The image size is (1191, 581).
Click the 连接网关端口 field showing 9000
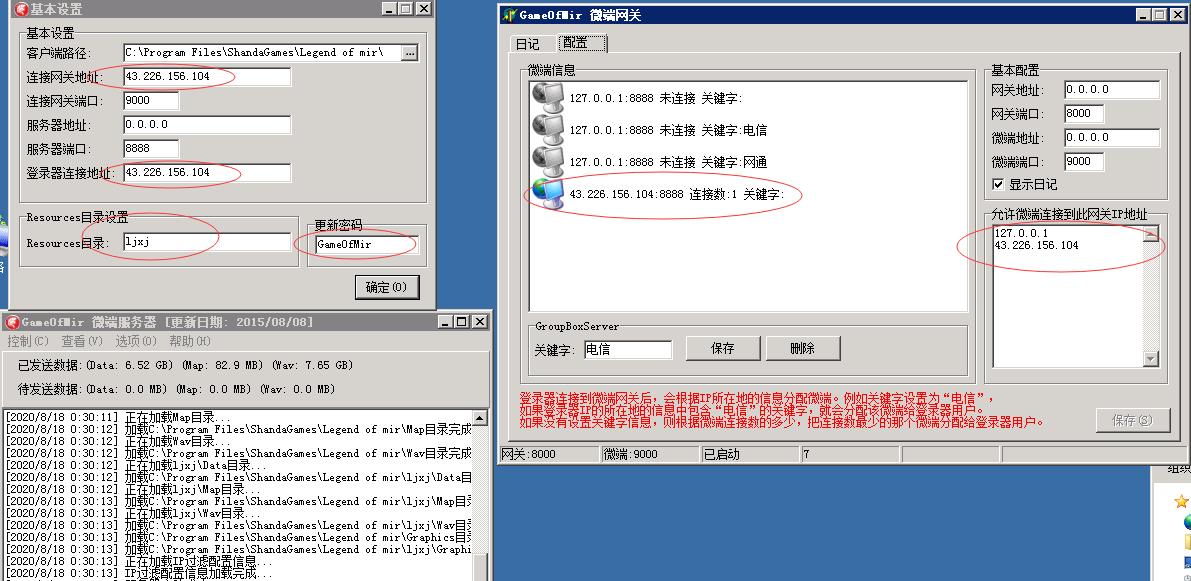151,100
